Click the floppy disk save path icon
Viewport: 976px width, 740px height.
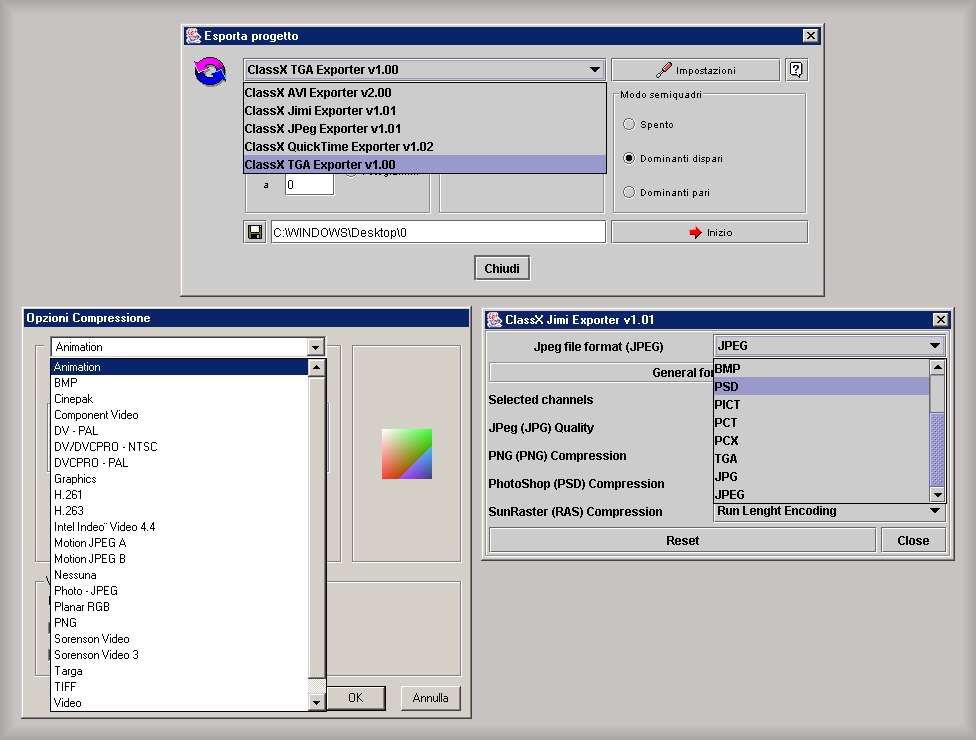pos(254,232)
